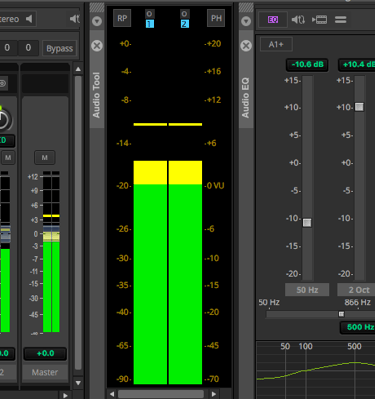Click the Master +0.0 level field
375x399 pixels.
(45, 353)
